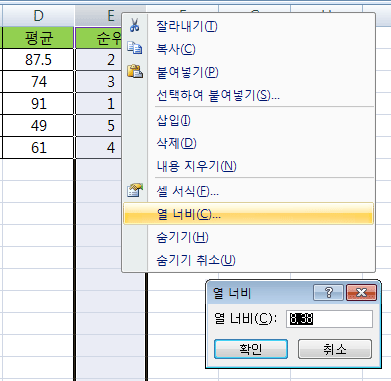Select 삽입(I) menu item
This screenshot has height=381, width=391.
click(248, 120)
